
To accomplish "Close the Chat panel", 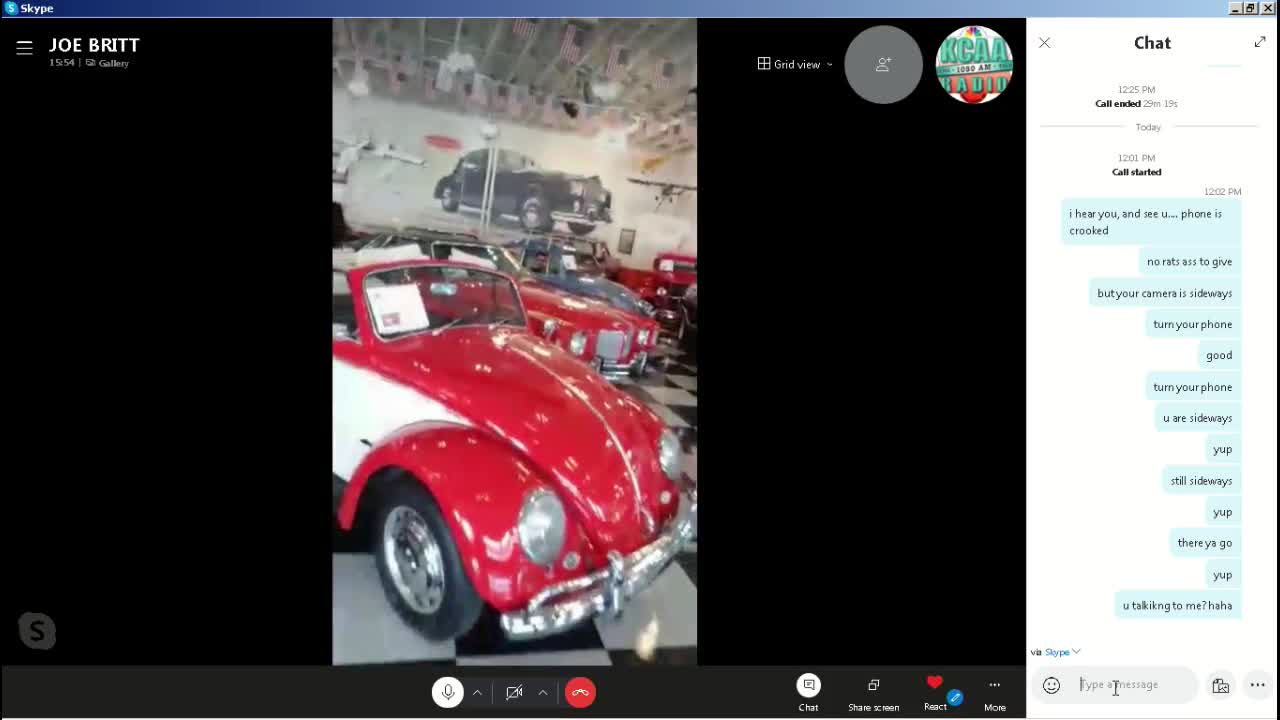I will 1044,43.
